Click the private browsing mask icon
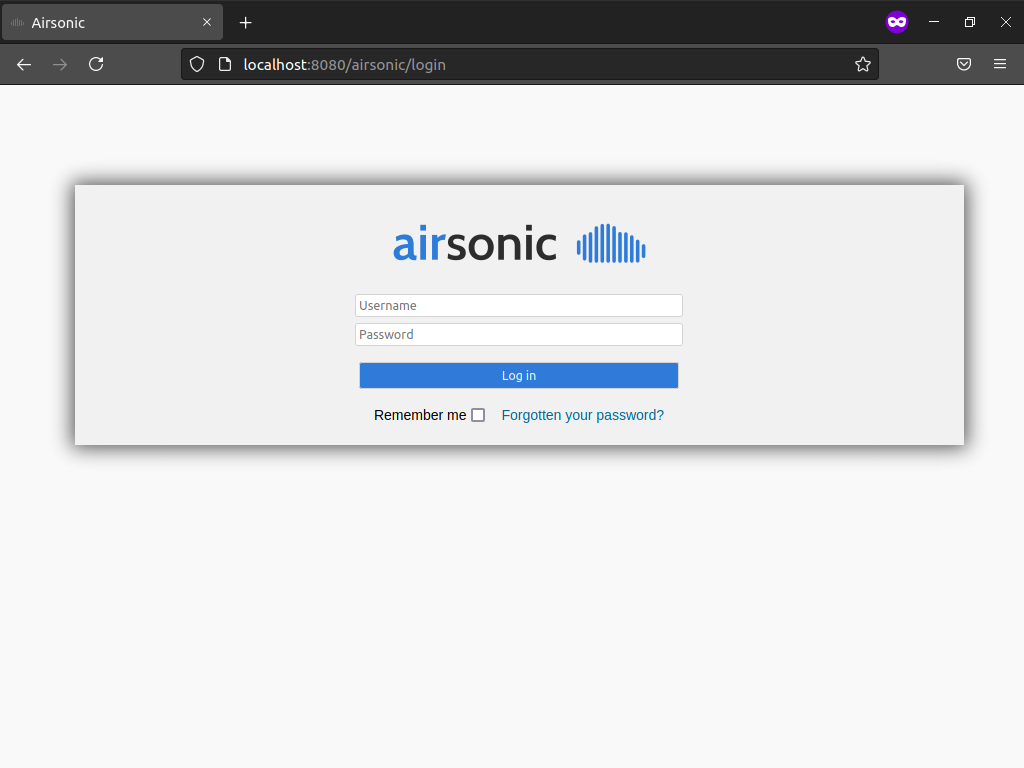1024x768 pixels. tap(897, 22)
